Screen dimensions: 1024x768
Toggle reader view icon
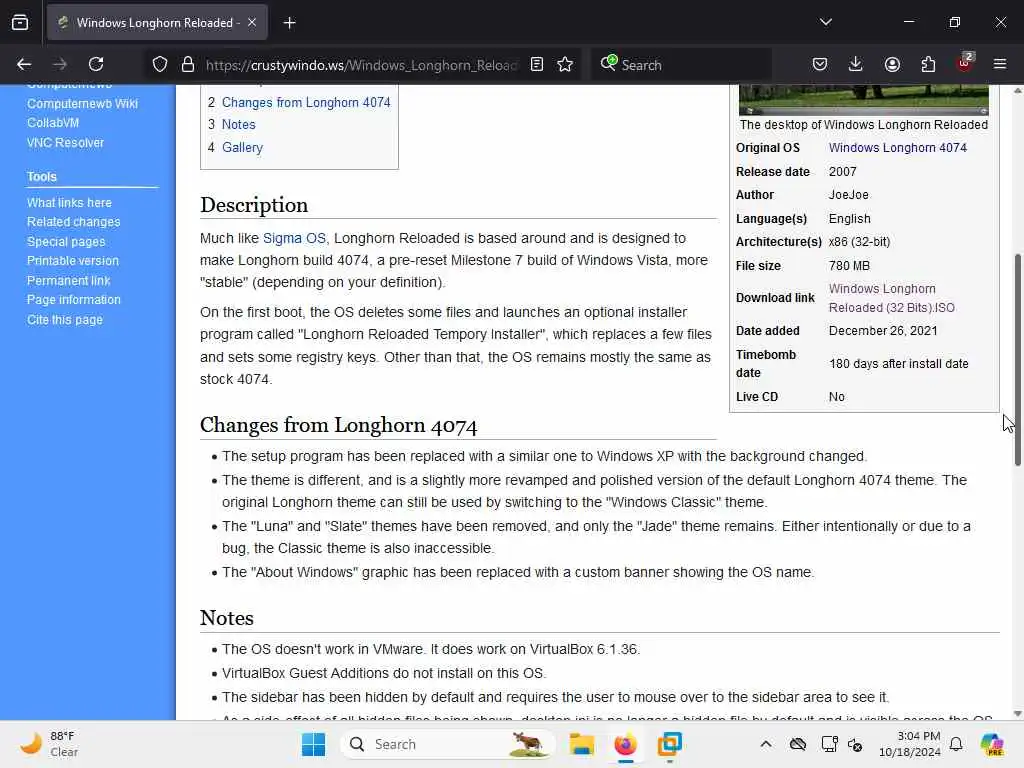[x=537, y=64]
